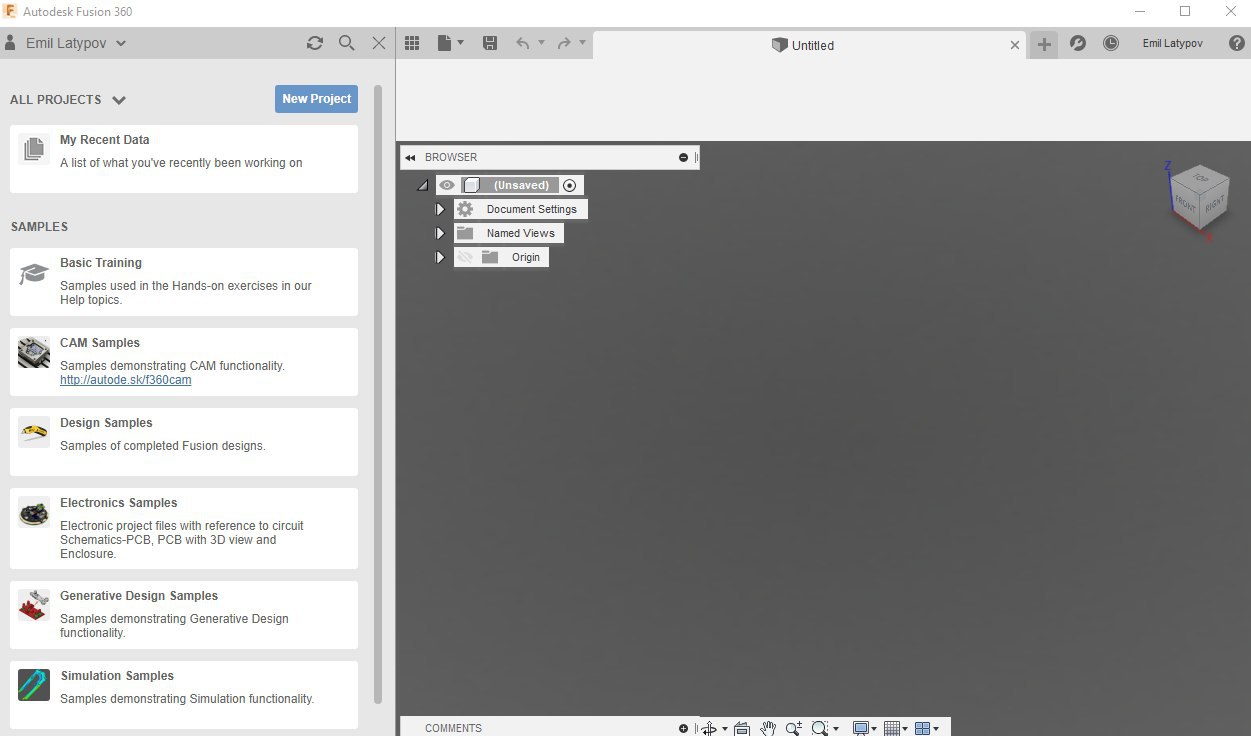Image resolution: width=1251 pixels, height=736 pixels.
Task: Select the Pan hand tool
Action: click(768, 728)
